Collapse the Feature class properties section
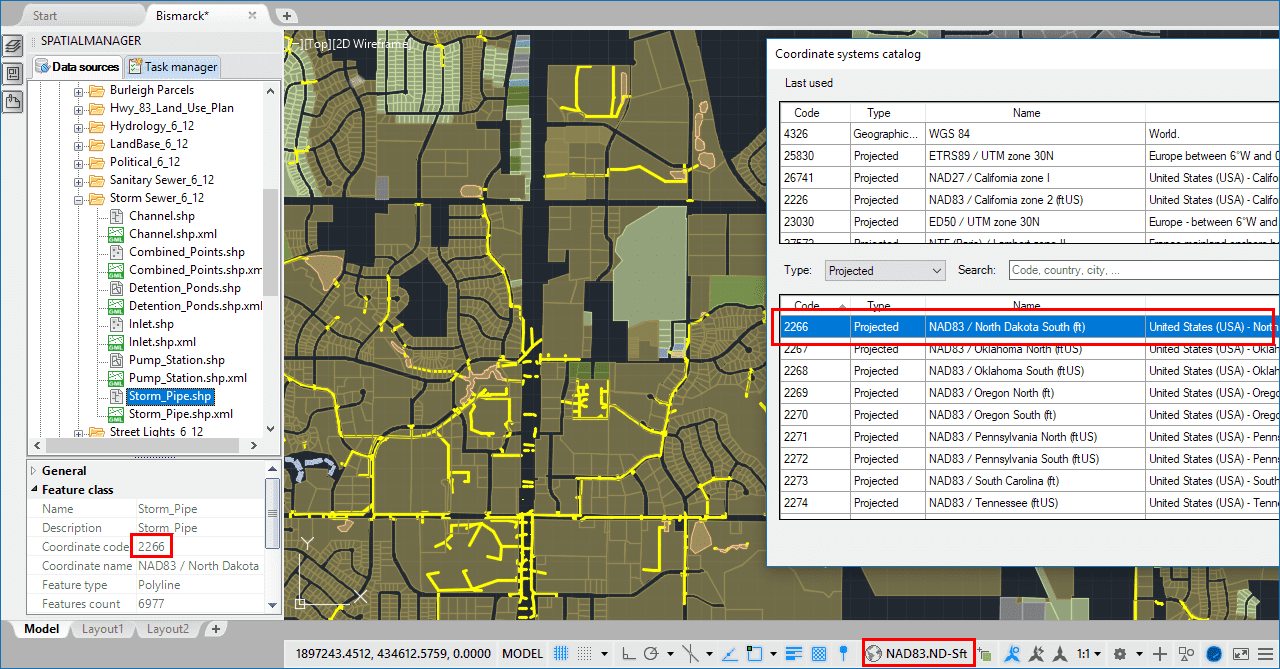The height and width of the screenshot is (669, 1280). click(34, 490)
